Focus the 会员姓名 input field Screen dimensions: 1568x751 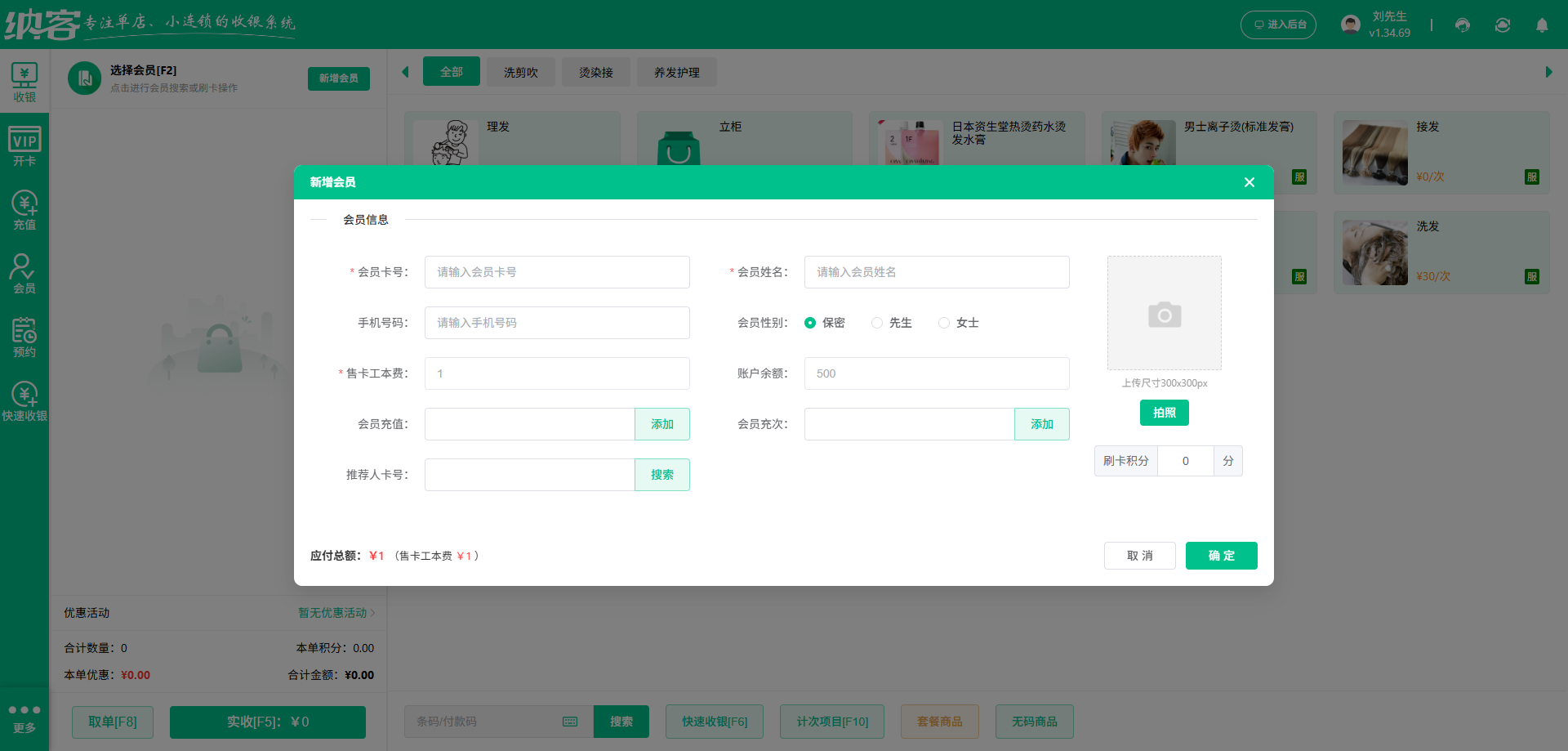[x=937, y=272]
